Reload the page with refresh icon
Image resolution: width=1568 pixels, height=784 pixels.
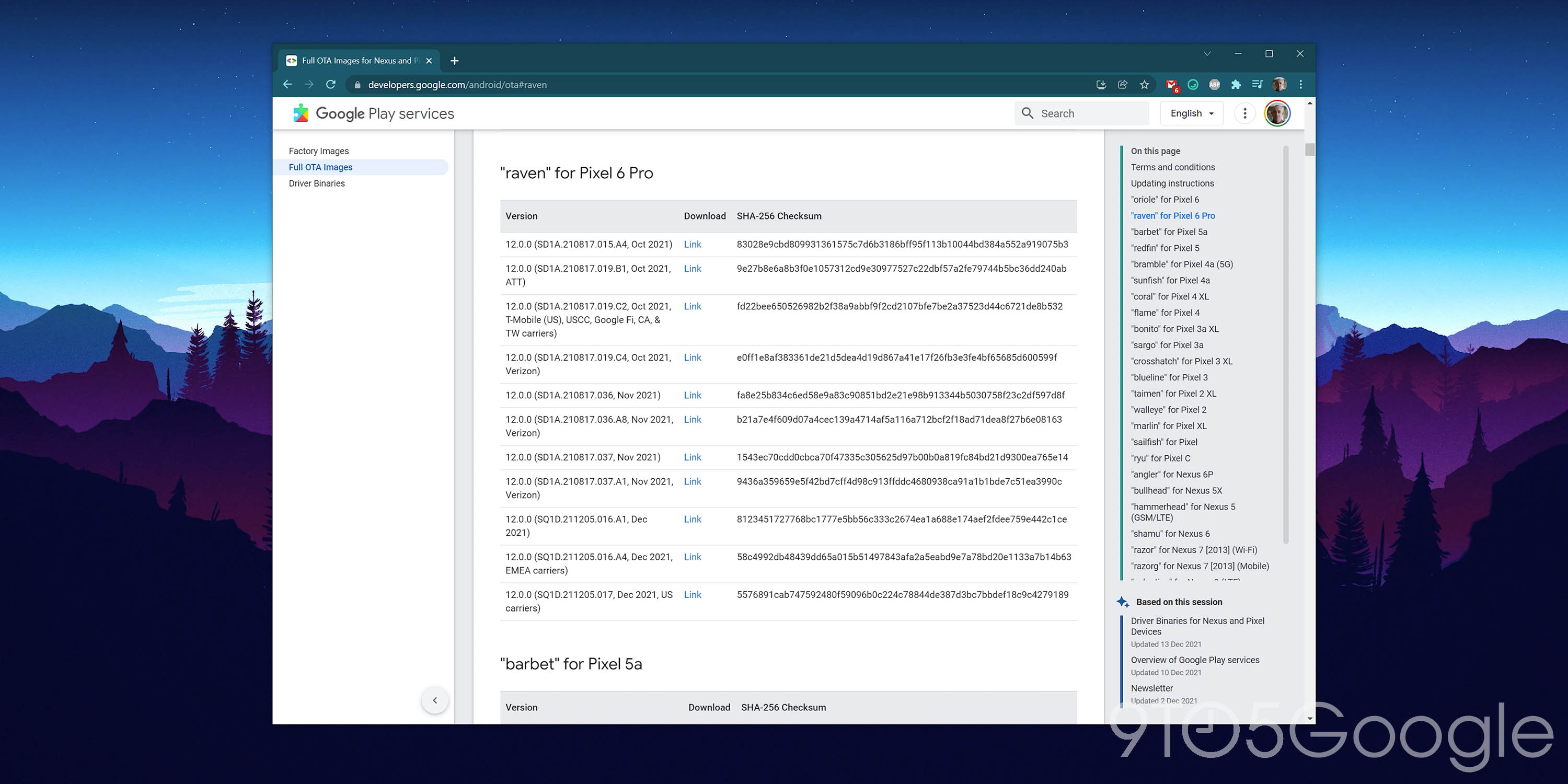pos(330,85)
